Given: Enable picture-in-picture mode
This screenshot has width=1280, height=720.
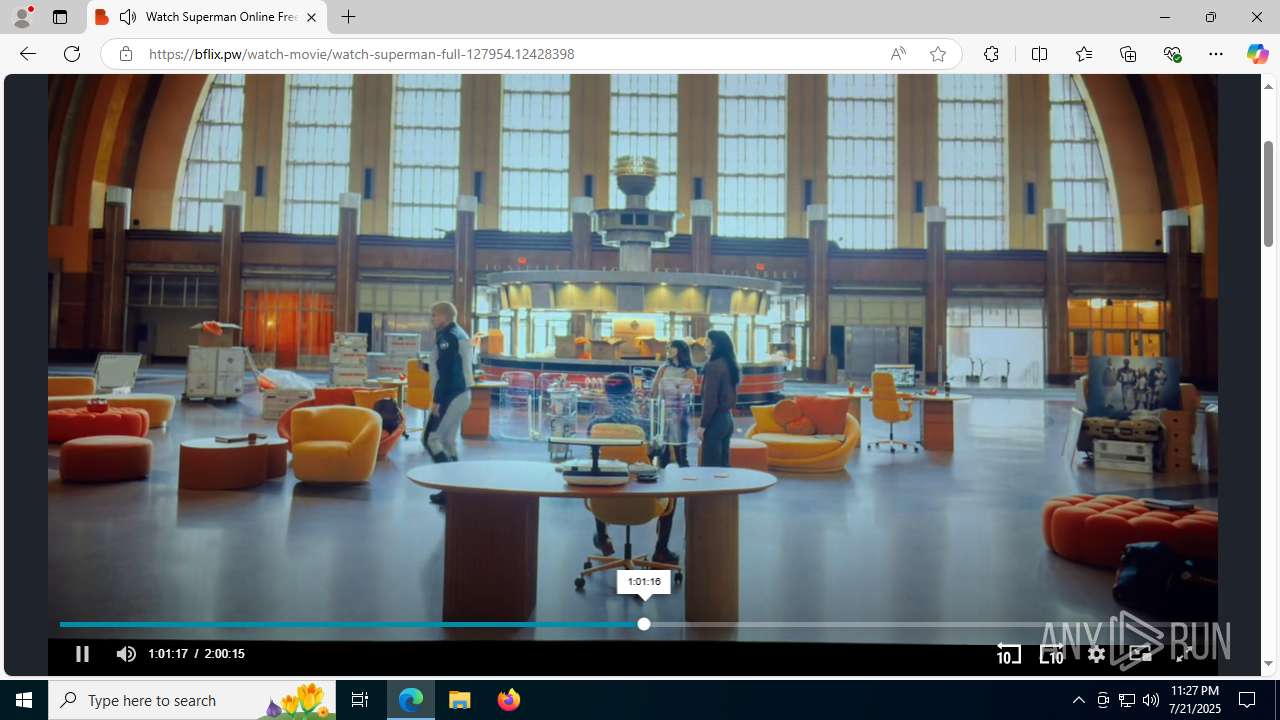Looking at the screenshot, I should (1140, 654).
